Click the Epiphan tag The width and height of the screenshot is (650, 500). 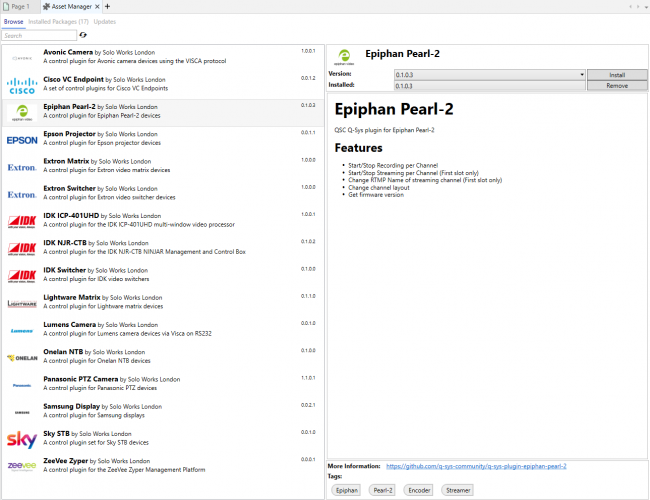[x=347, y=490]
